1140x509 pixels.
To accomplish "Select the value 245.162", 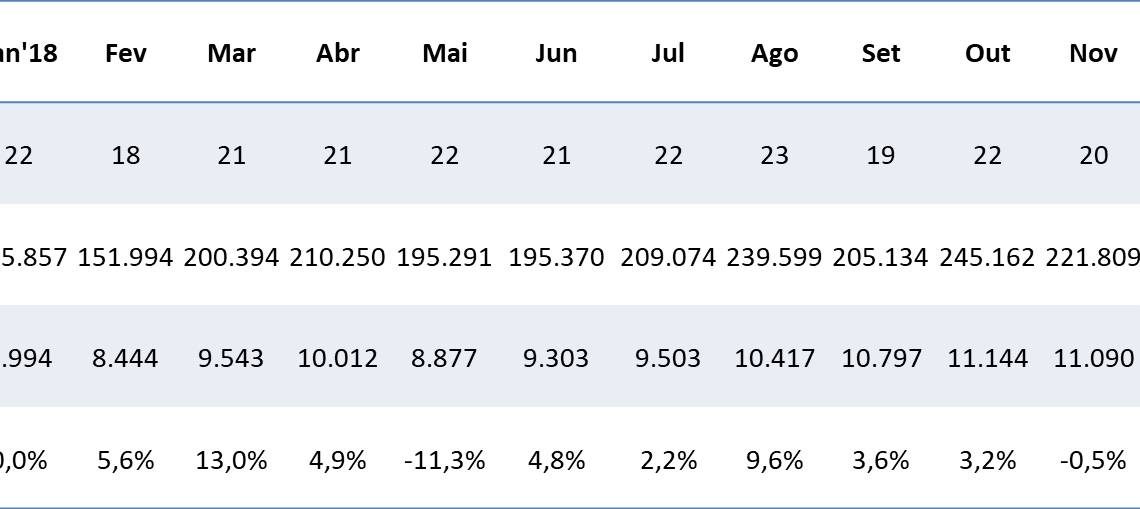I will 987,258.
